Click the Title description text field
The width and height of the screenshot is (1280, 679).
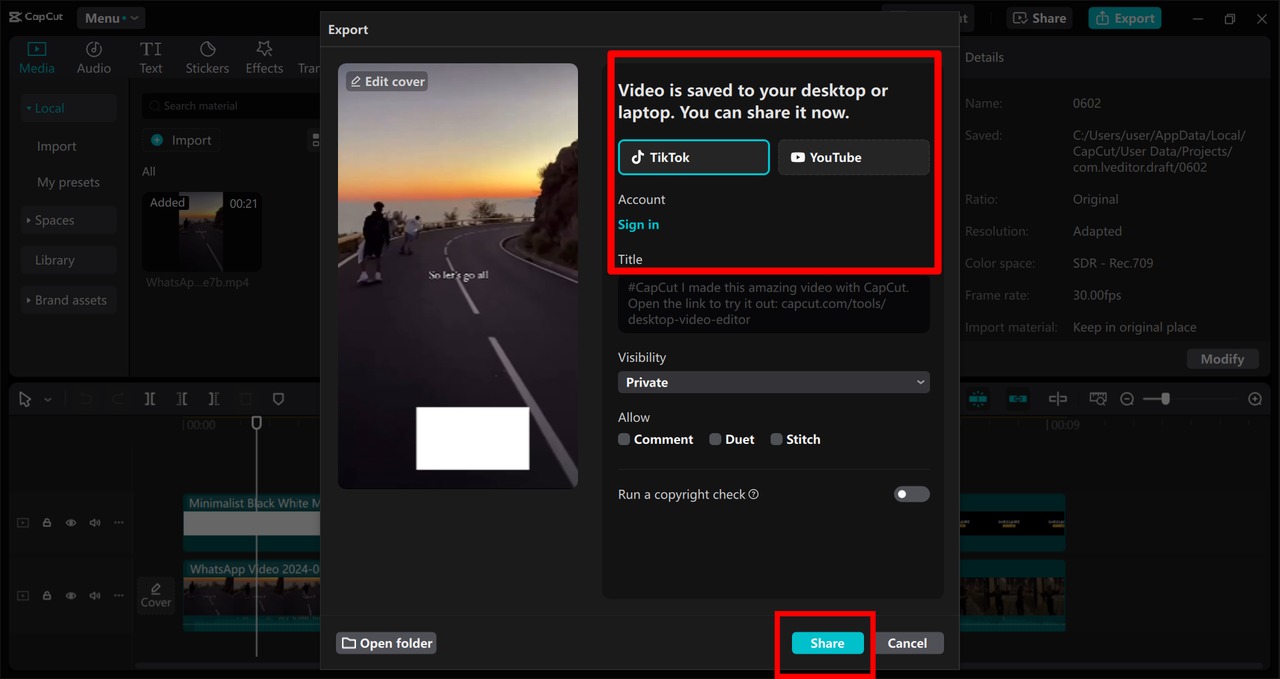pyautogui.click(x=774, y=304)
